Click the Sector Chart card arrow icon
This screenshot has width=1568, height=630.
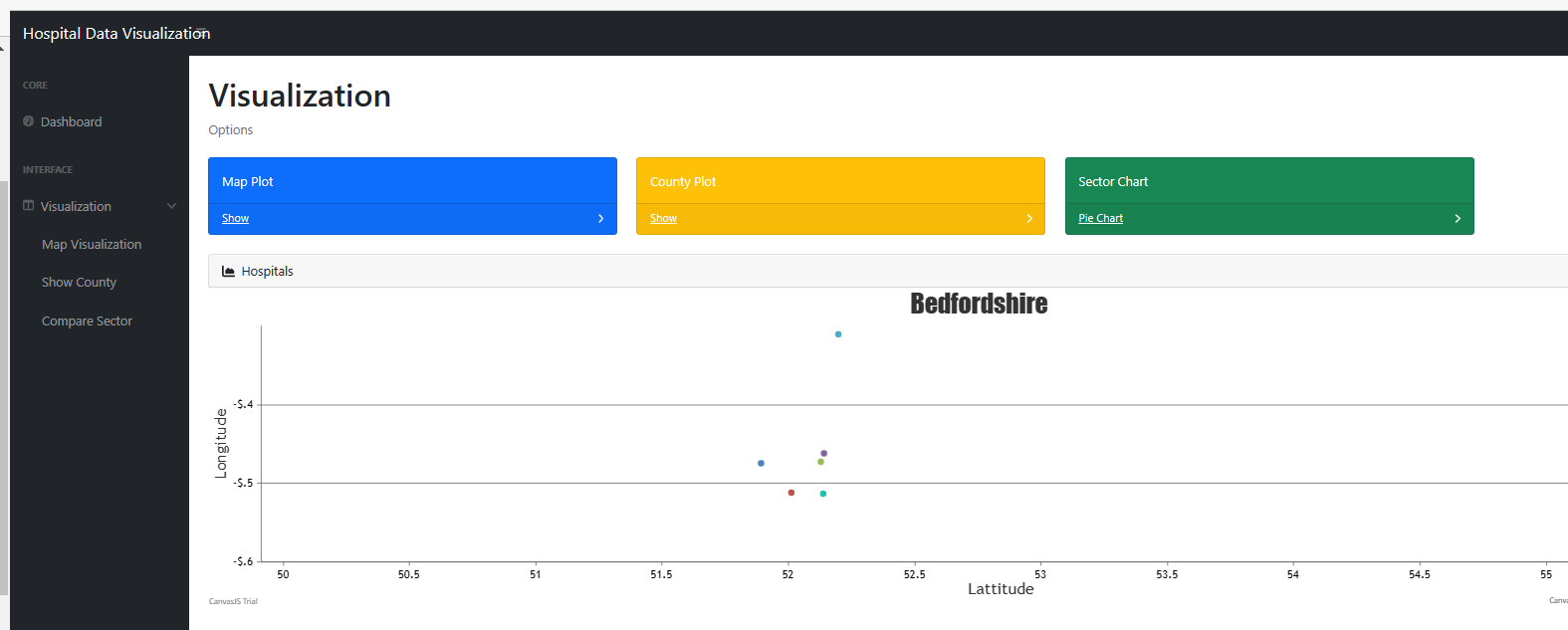(x=1457, y=219)
